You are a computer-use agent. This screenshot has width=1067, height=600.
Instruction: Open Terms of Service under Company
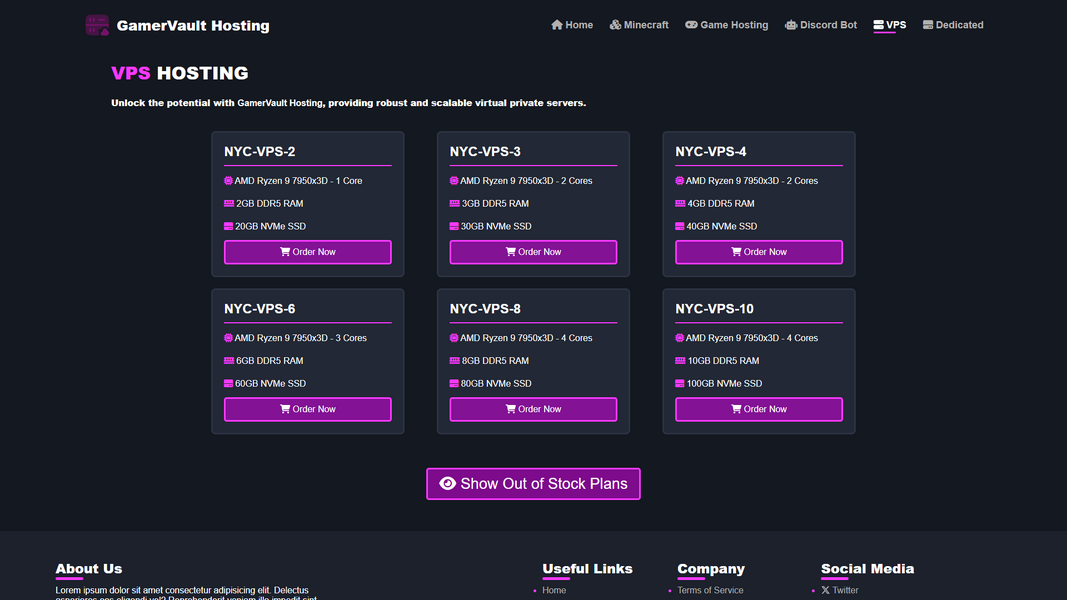710,590
